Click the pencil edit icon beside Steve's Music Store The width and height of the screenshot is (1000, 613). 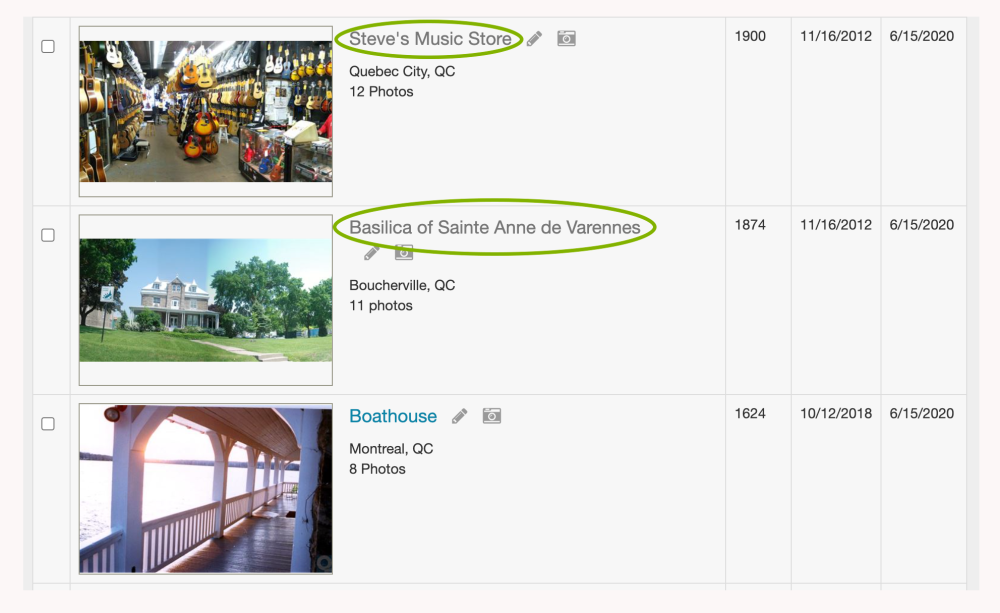535,39
